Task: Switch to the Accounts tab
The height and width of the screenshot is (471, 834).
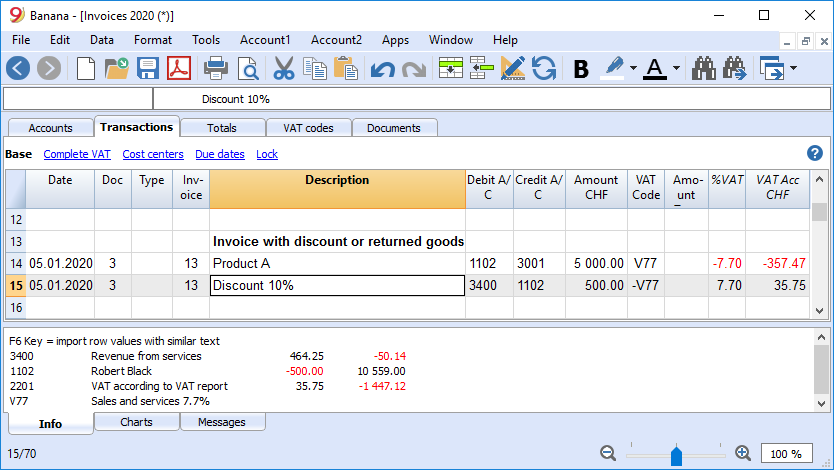Action: [51, 128]
